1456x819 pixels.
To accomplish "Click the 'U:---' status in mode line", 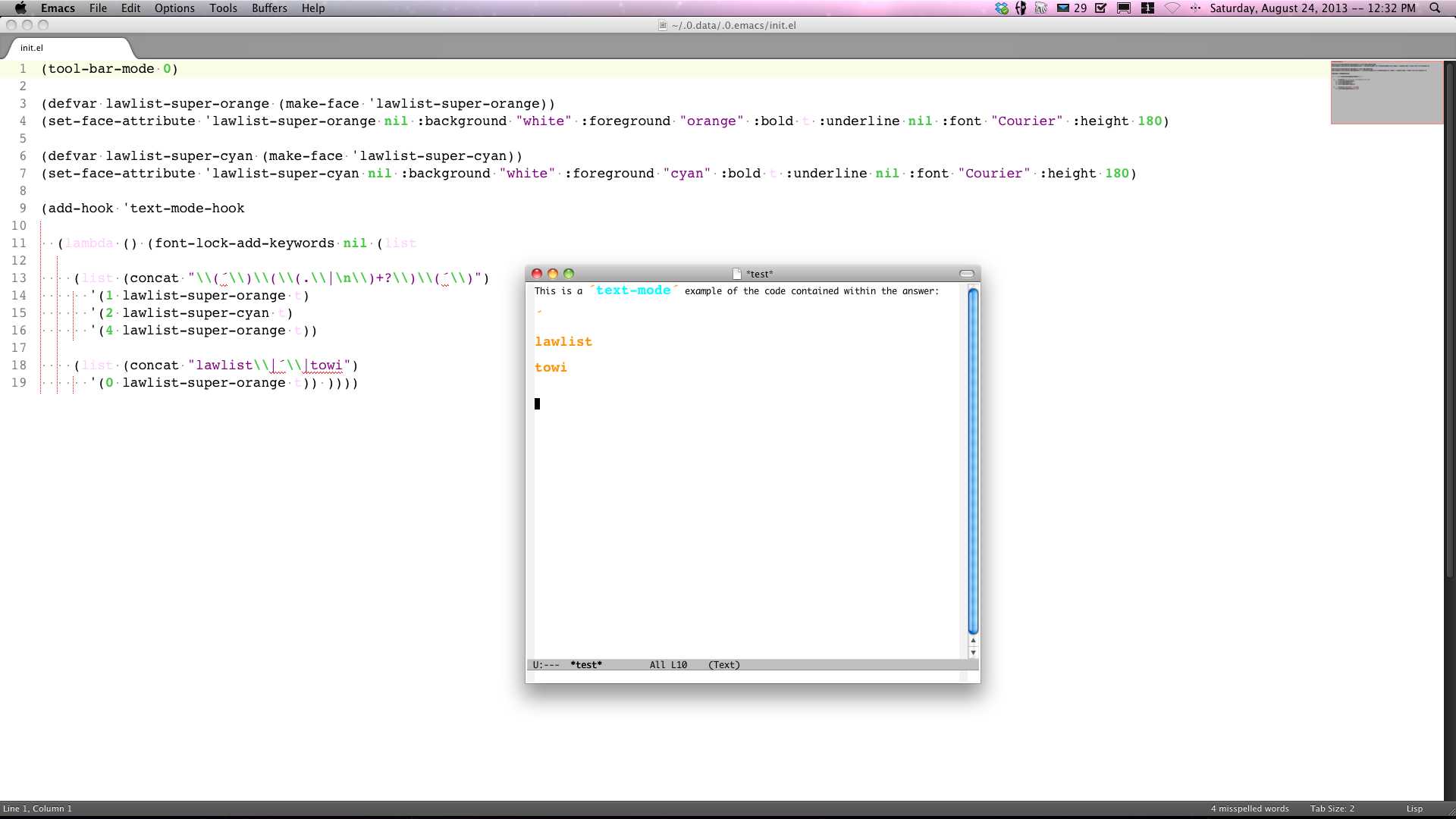I will pyautogui.click(x=546, y=665).
